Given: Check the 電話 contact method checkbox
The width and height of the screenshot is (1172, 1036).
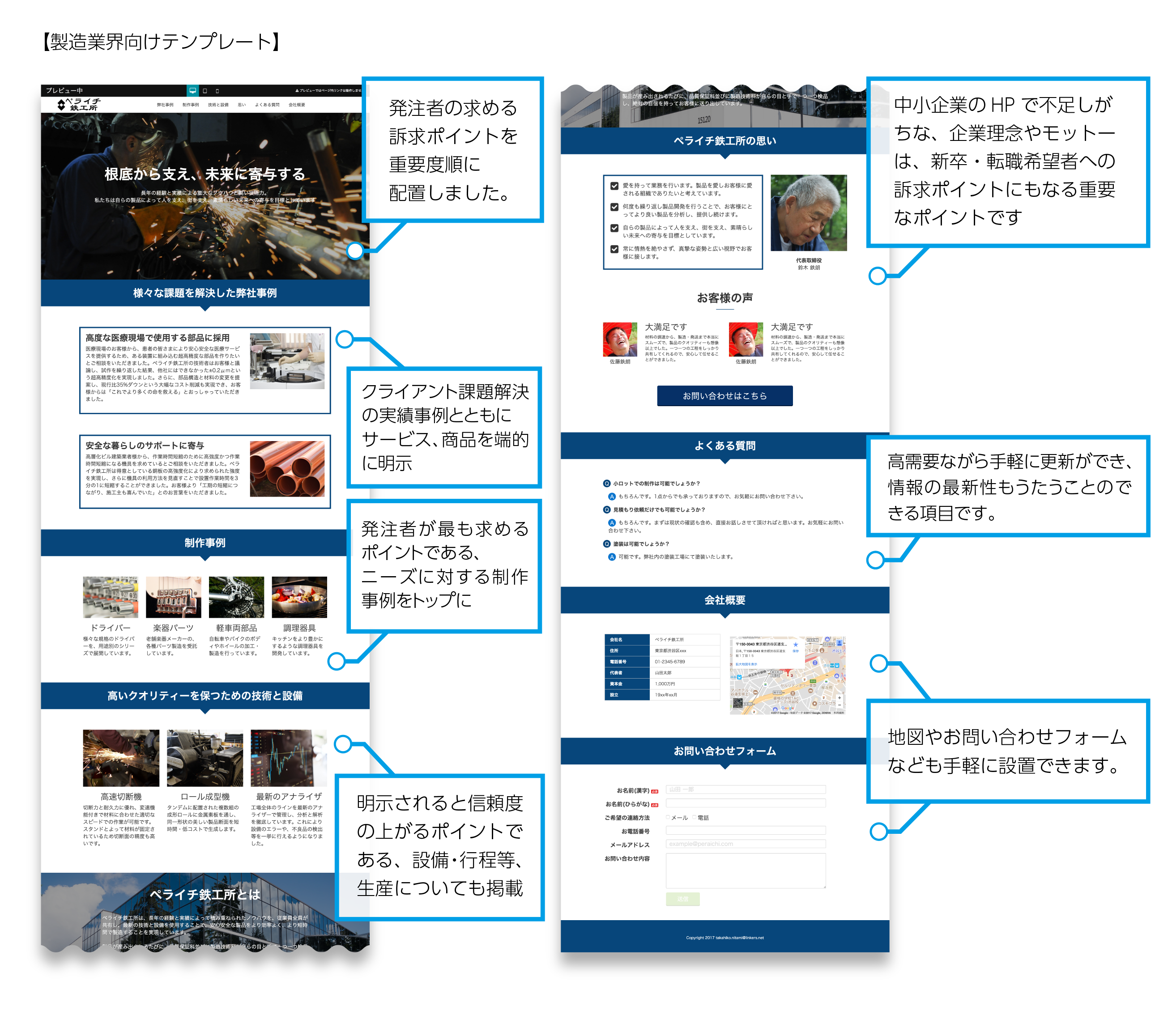Looking at the screenshot, I should pyautogui.click(x=695, y=817).
